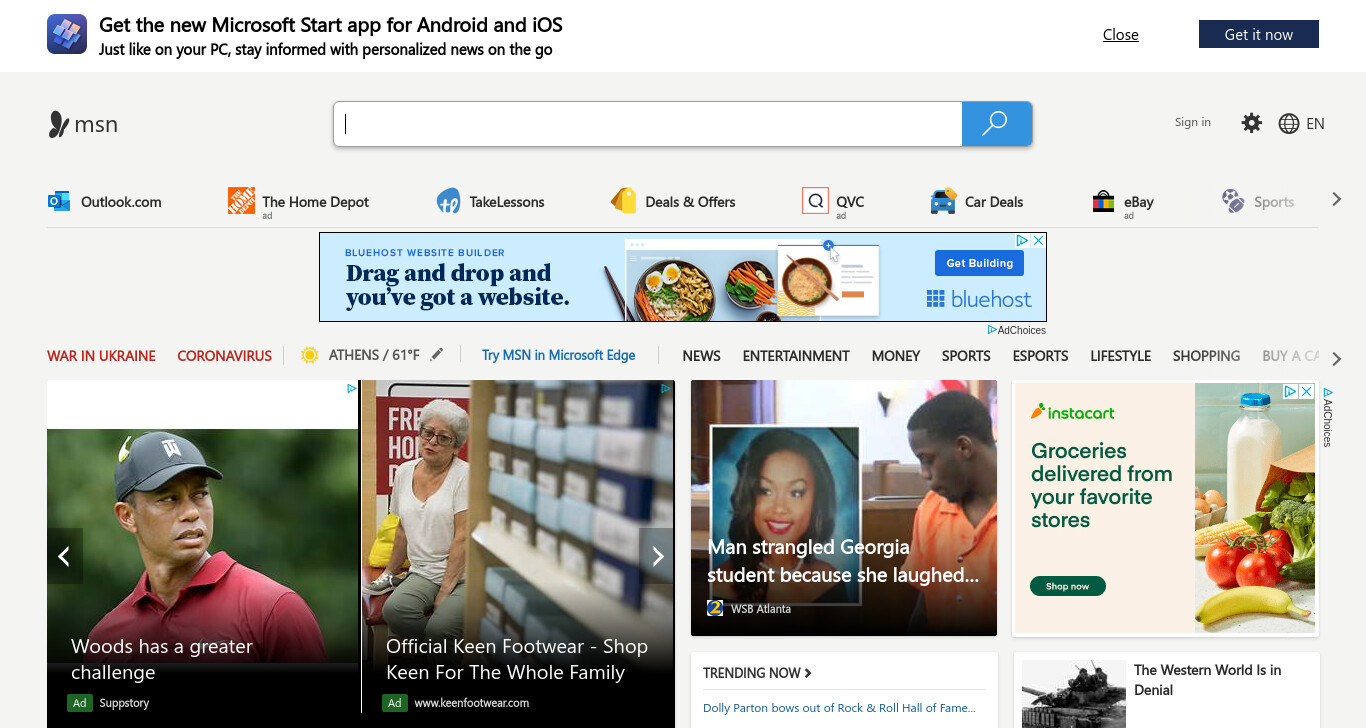Click the Microsoft Start app icon

tap(67, 34)
